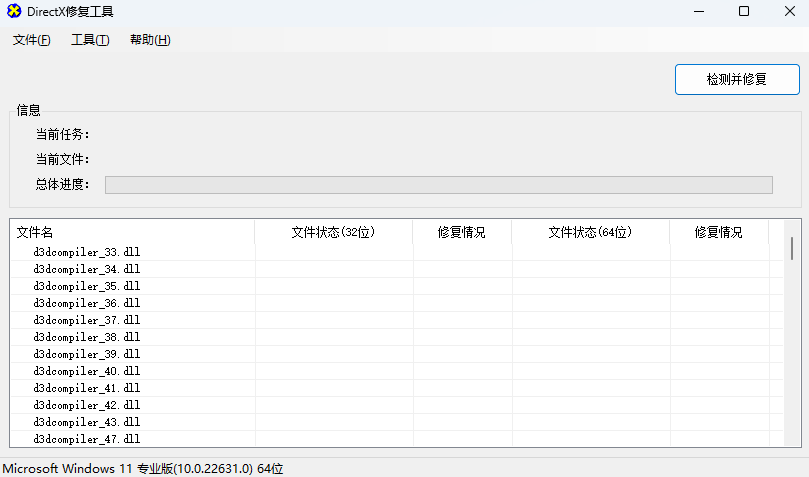The height and width of the screenshot is (477, 809).
Task: Pick the d3dcompiler_47.dll row
Action: pyautogui.click(x=86, y=439)
